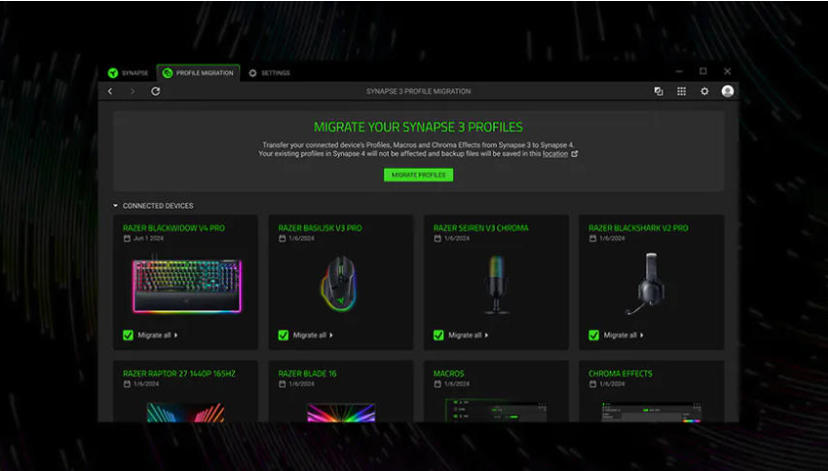Expand Migrate all arrow for Seiren V3 Chroma
The image size is (828, 471).
coord(488,335)
